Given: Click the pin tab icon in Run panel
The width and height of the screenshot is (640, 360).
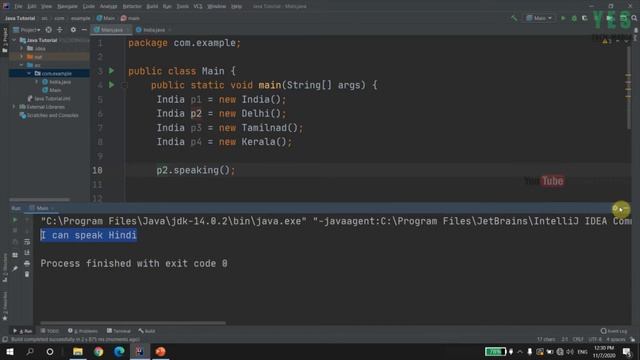Looking at the screenshot, I should pos(15,268).
